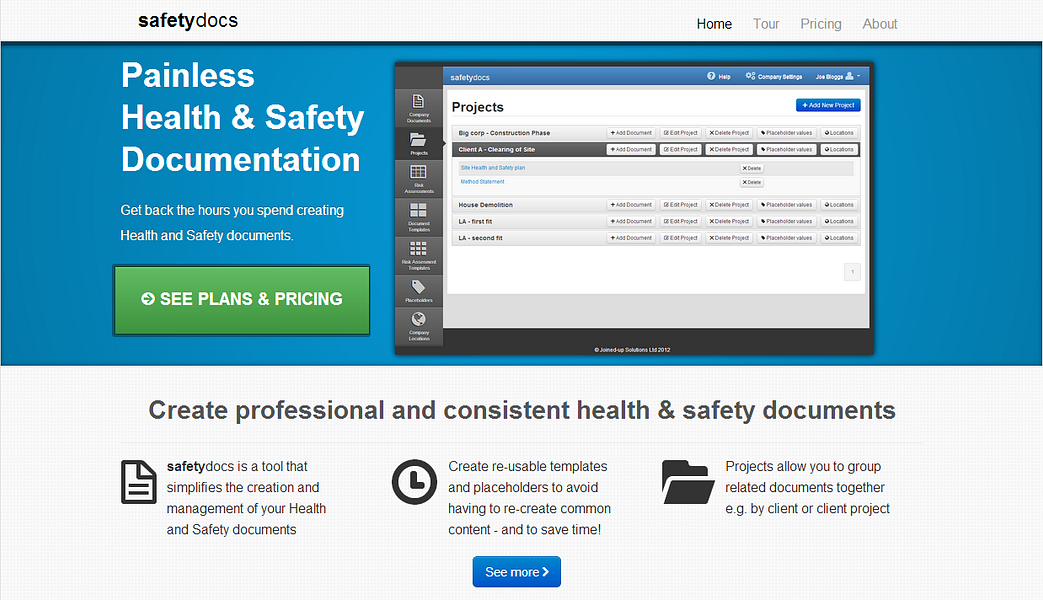Delete the Method Statement document
Screen dimensions: 1043x600
pos(752,182)
